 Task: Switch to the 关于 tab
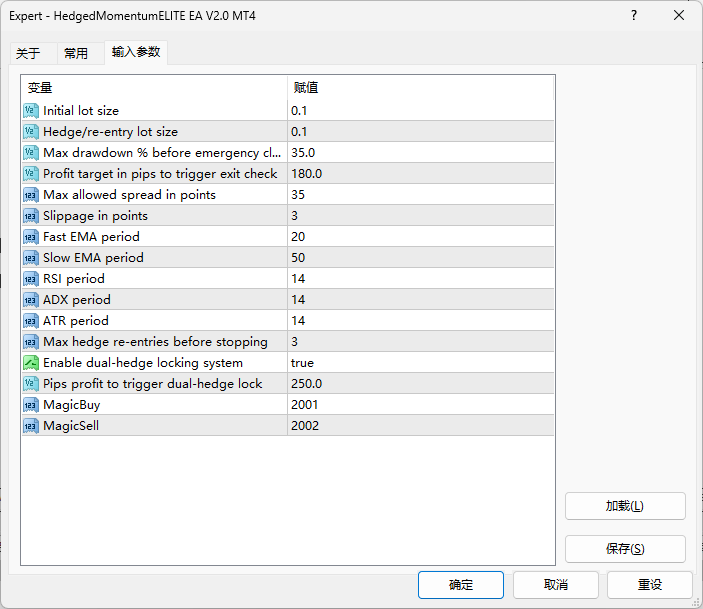click(28, 53)
